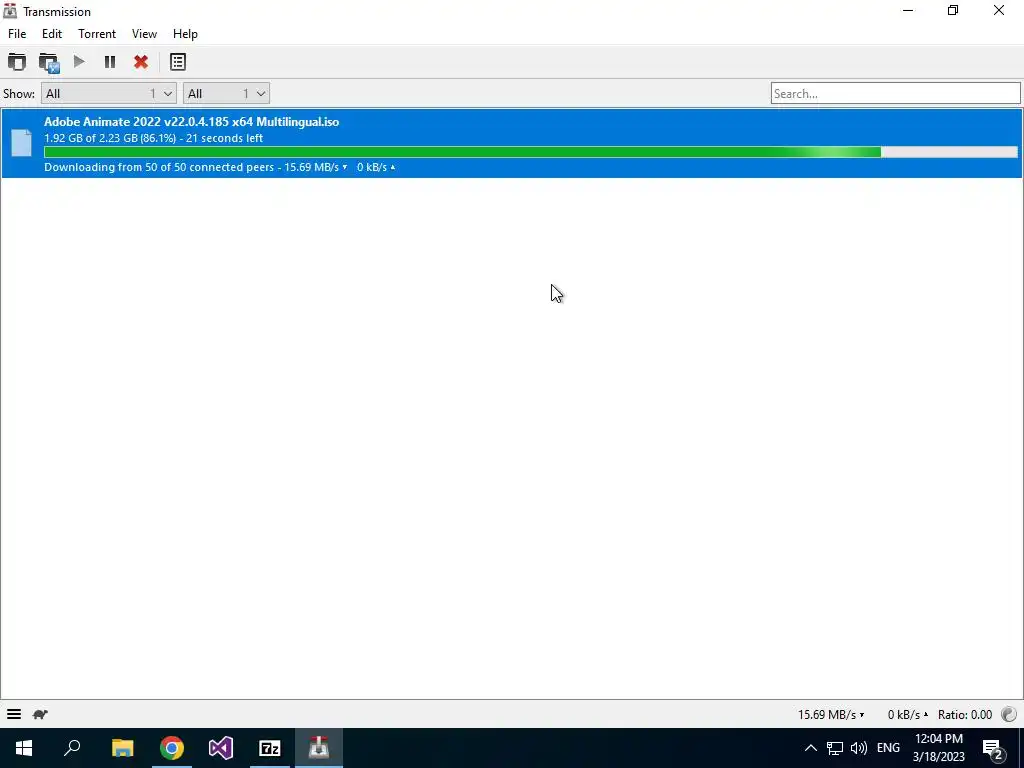Viewport: 1024px width, 768px height.
Task: Click the status bar download speed 15.69 MB/s
Action: coord(831,714)
